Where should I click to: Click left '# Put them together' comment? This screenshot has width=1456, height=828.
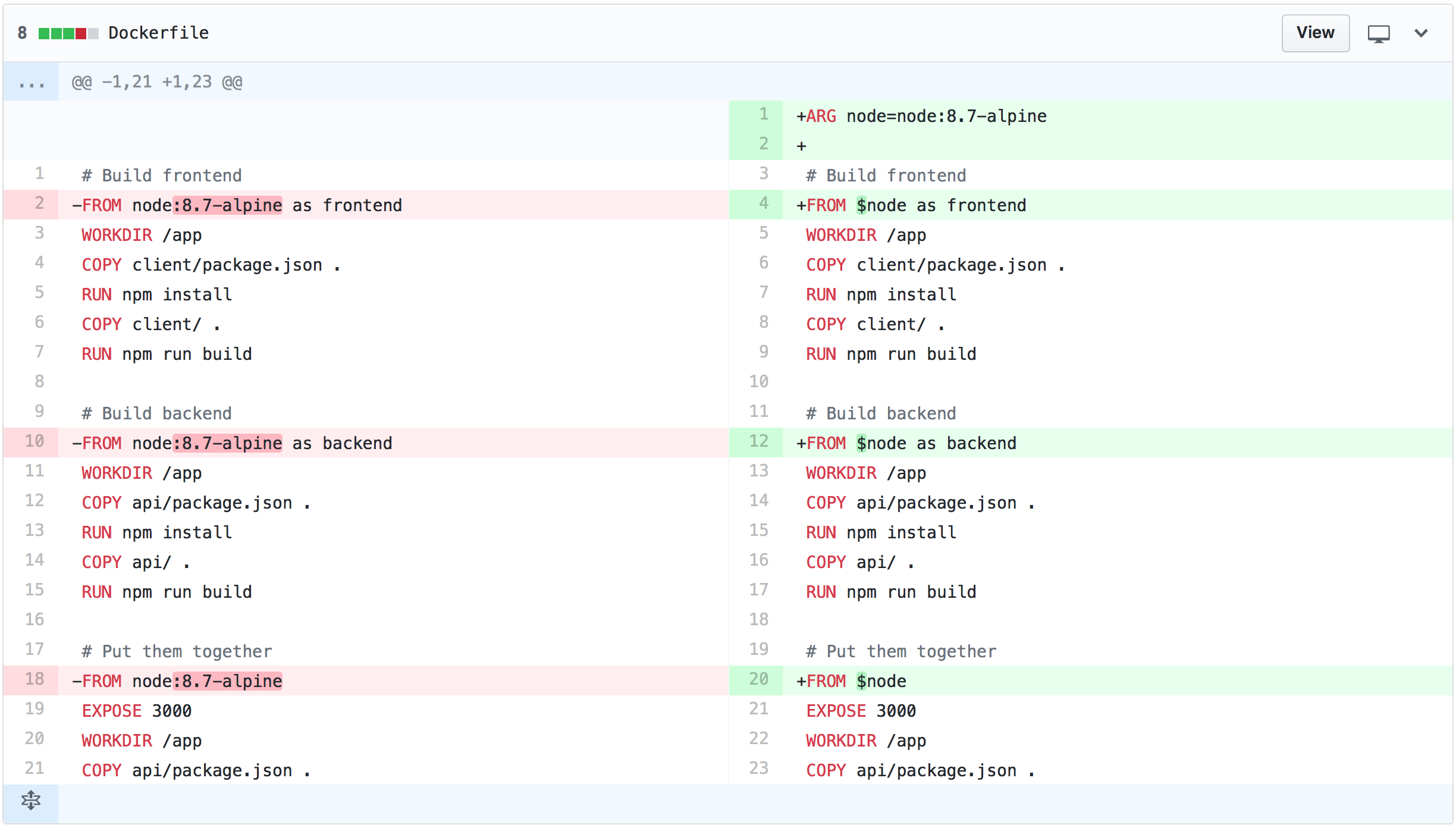(177, 651)
